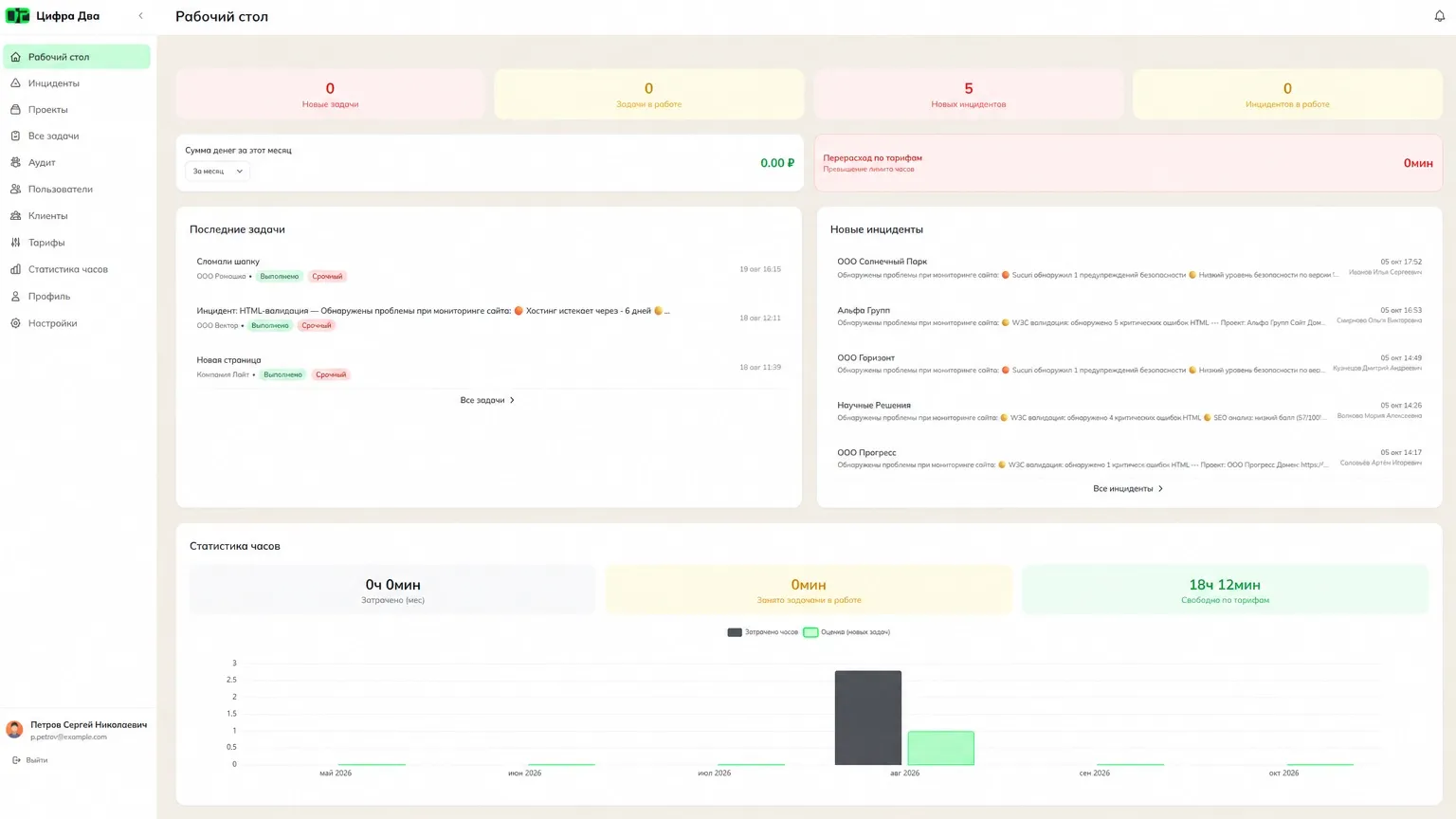Toggle the Затрачено часов legend series
The width and height of the screenshot is (1456, 819).
point(762,632)
